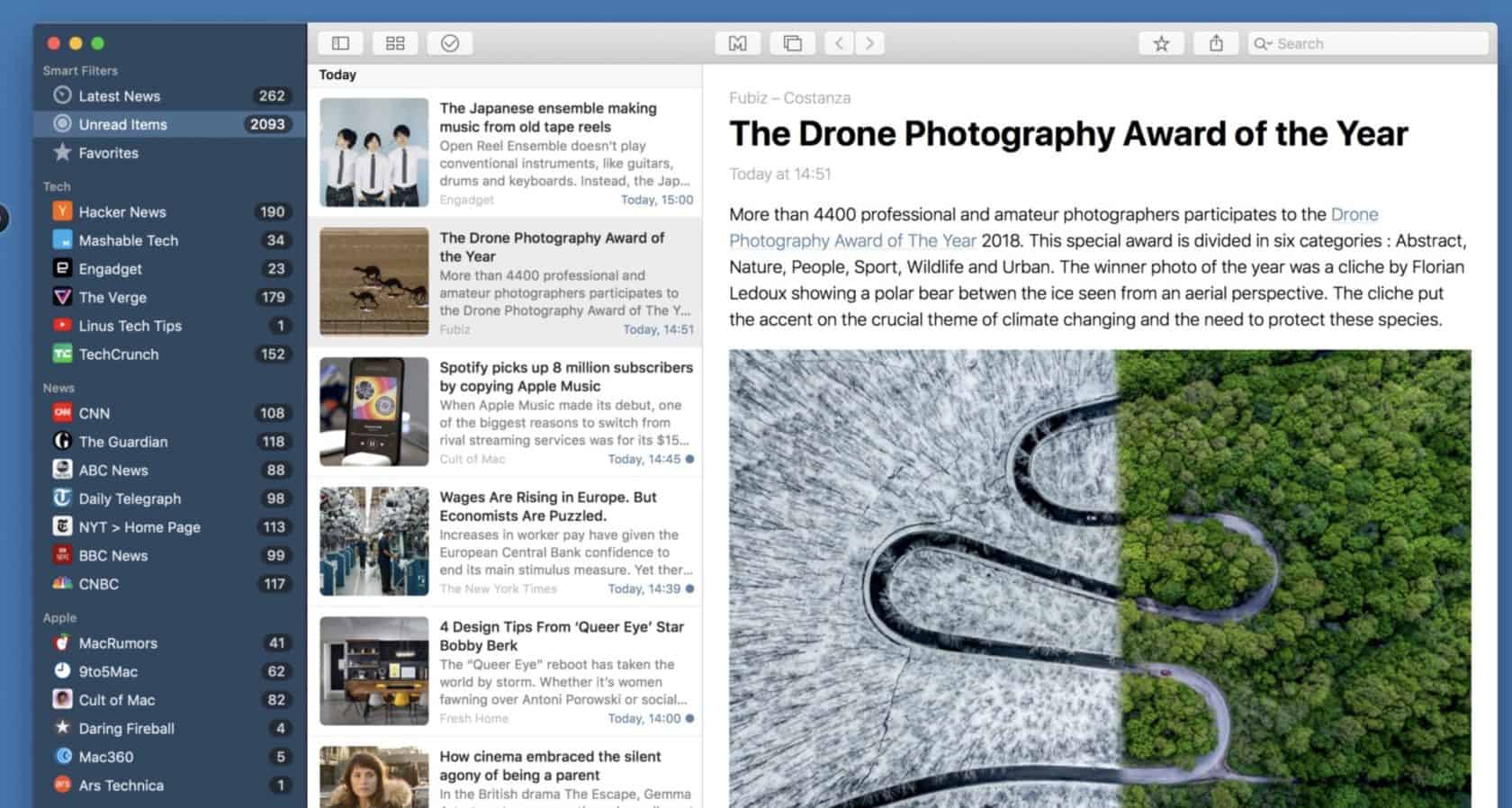The height and width of the screenshot is (808, 1512).
Task: Click the Mashable Tech feed icon
Action: click(x=62, y=240)
